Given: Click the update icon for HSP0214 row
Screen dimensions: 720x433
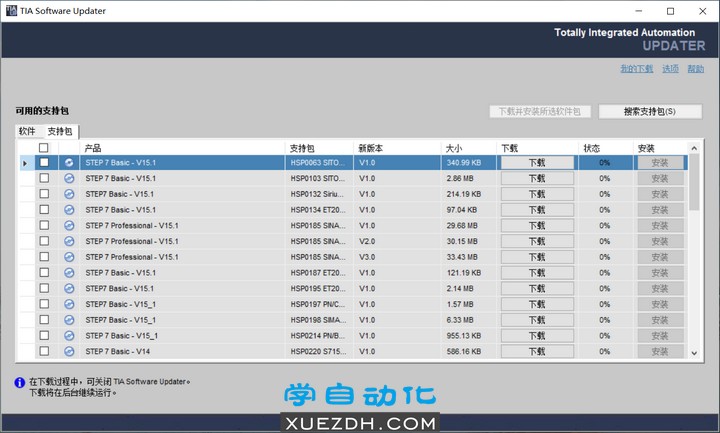Looking at the screenshot, I should [69, 336].
